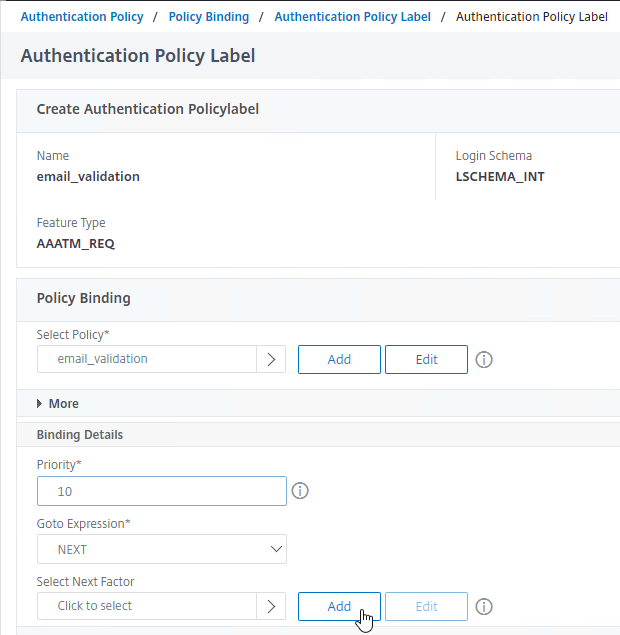
Task: Click Edit button for Select Next Factor
Action: [426, 607]
